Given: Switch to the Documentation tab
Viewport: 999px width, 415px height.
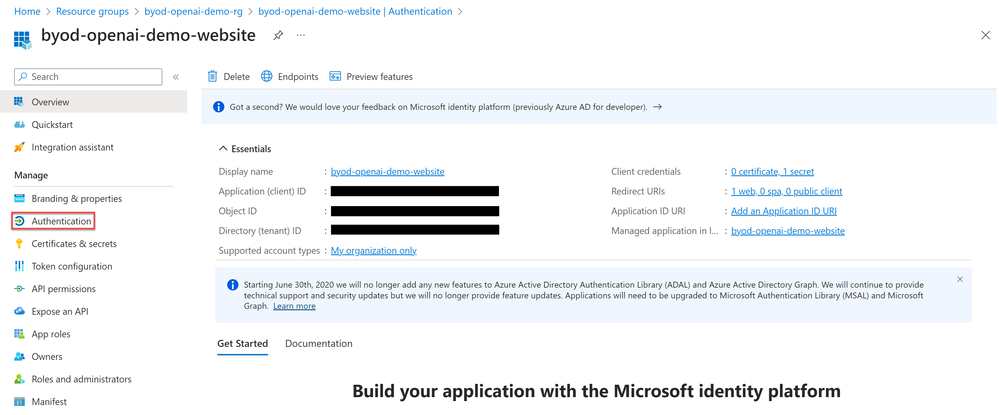Looking at the screenshot, I should (319, 344).
